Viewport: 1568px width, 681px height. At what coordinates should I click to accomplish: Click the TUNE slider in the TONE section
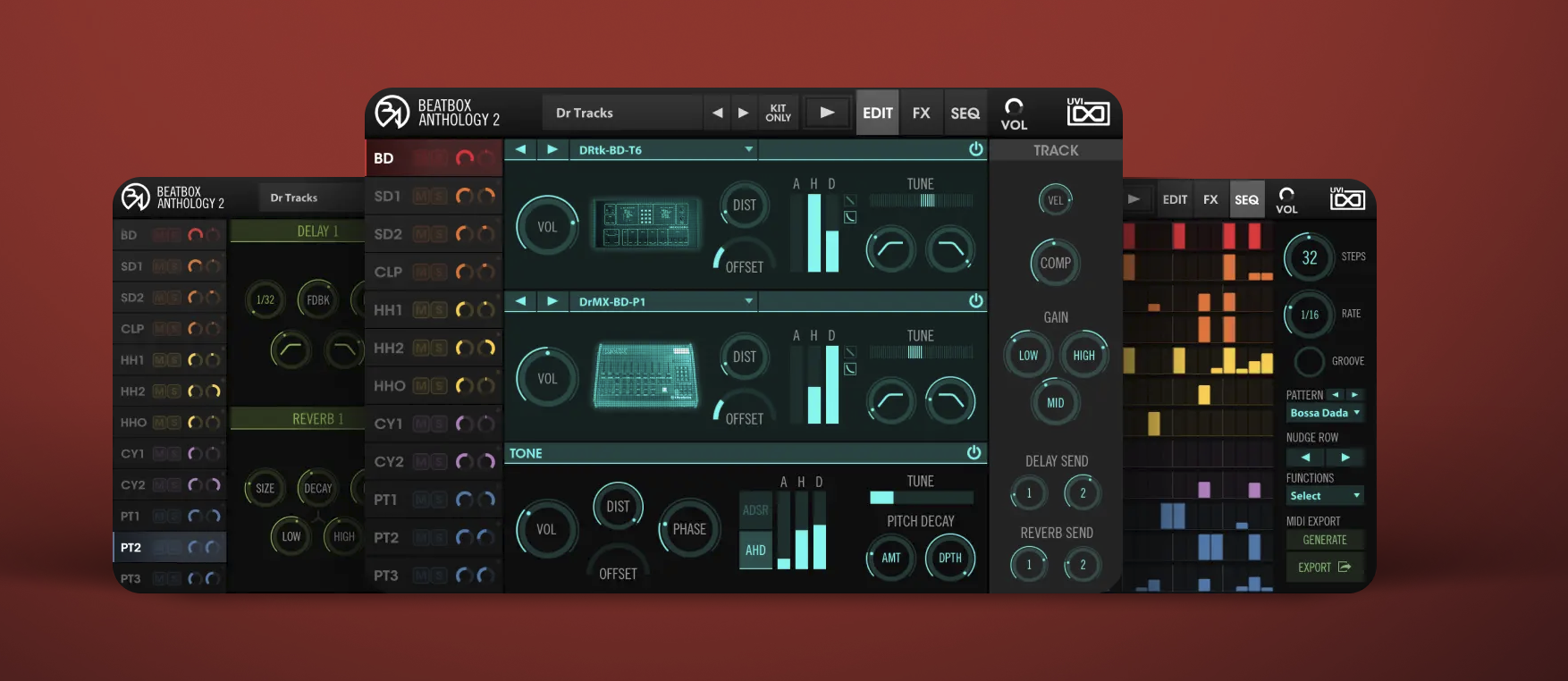coord(921,498)
